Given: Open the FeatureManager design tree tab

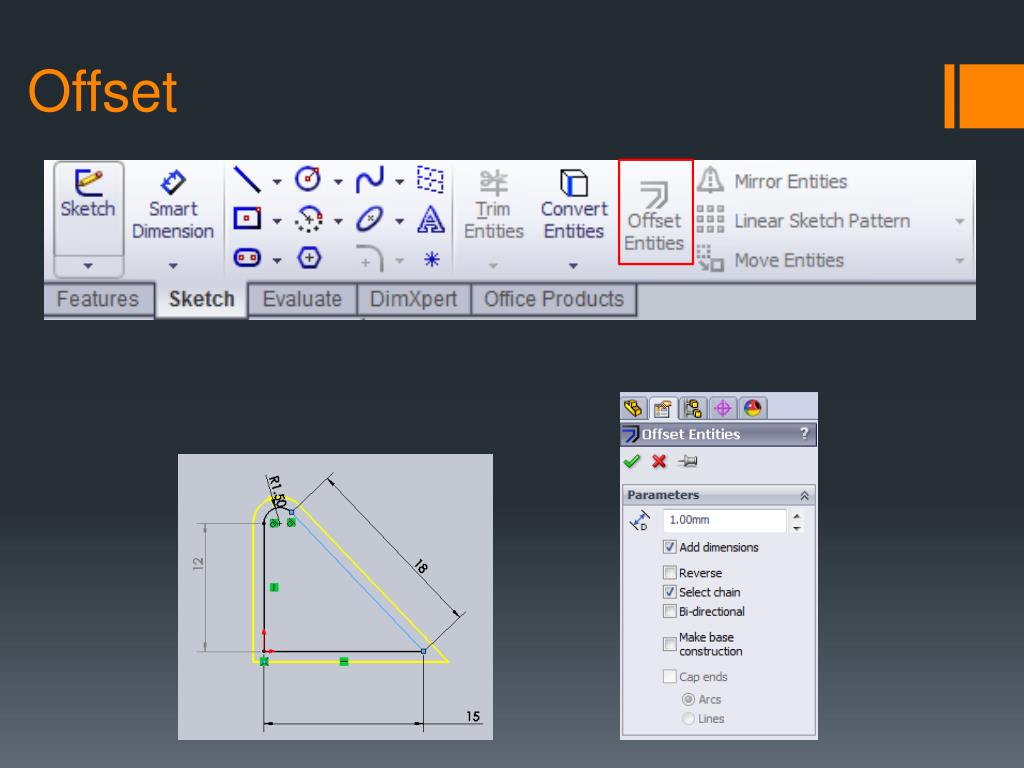Looking at the screenshot, I should [x=633, y=409].
